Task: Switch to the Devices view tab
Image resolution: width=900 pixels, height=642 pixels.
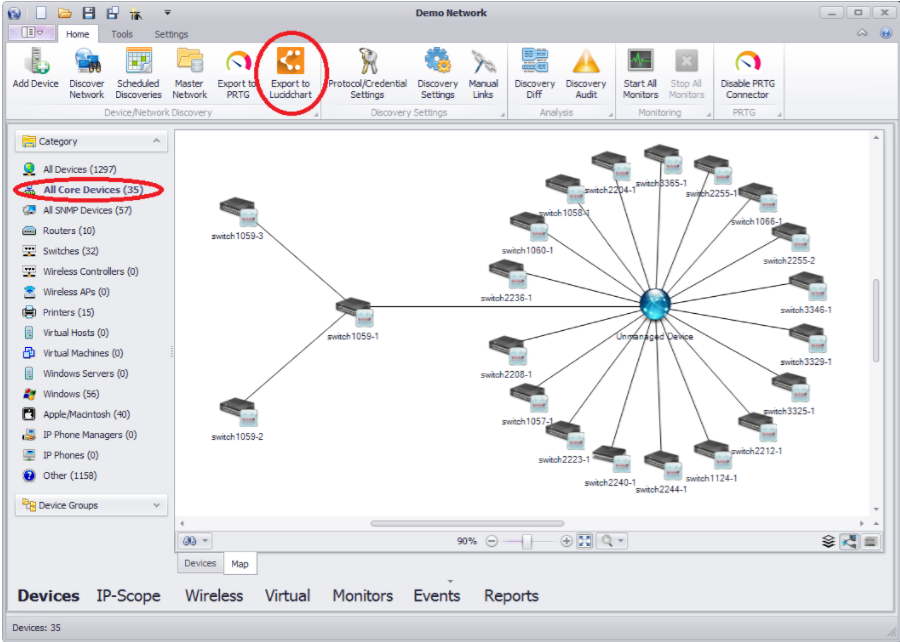Action: (200, 563)
